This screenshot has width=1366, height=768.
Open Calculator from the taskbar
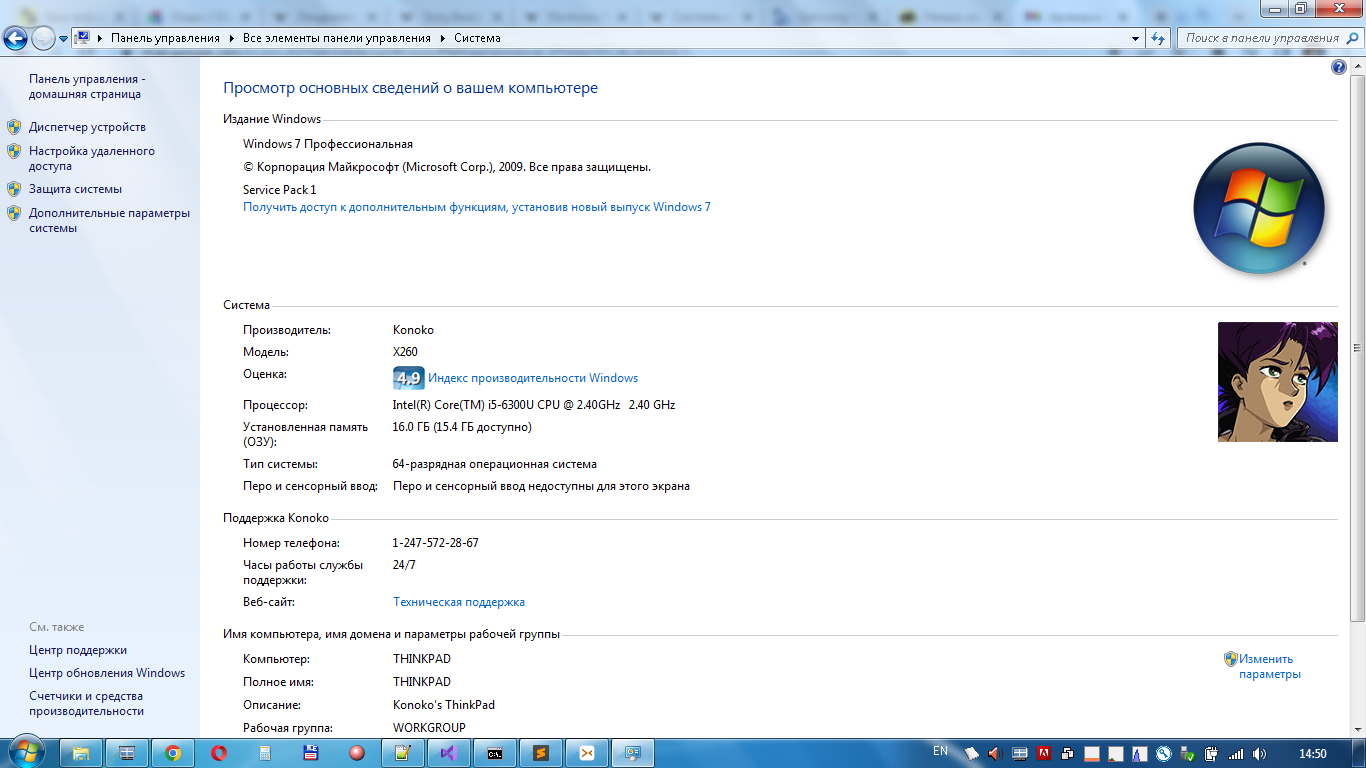pos(265,753)
